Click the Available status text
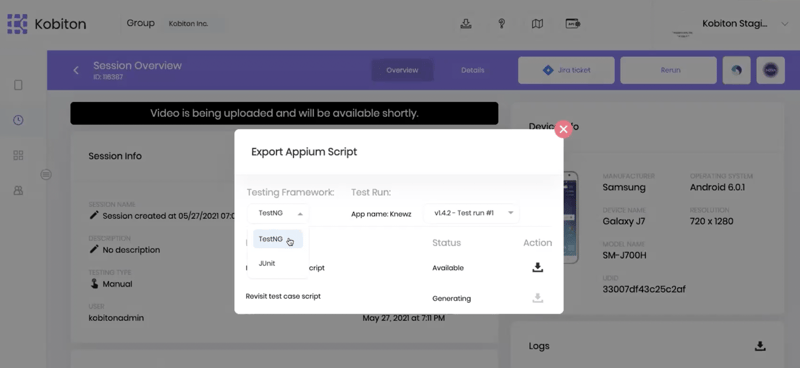Viewport: 800px width, 368px height. click(448, 268)
